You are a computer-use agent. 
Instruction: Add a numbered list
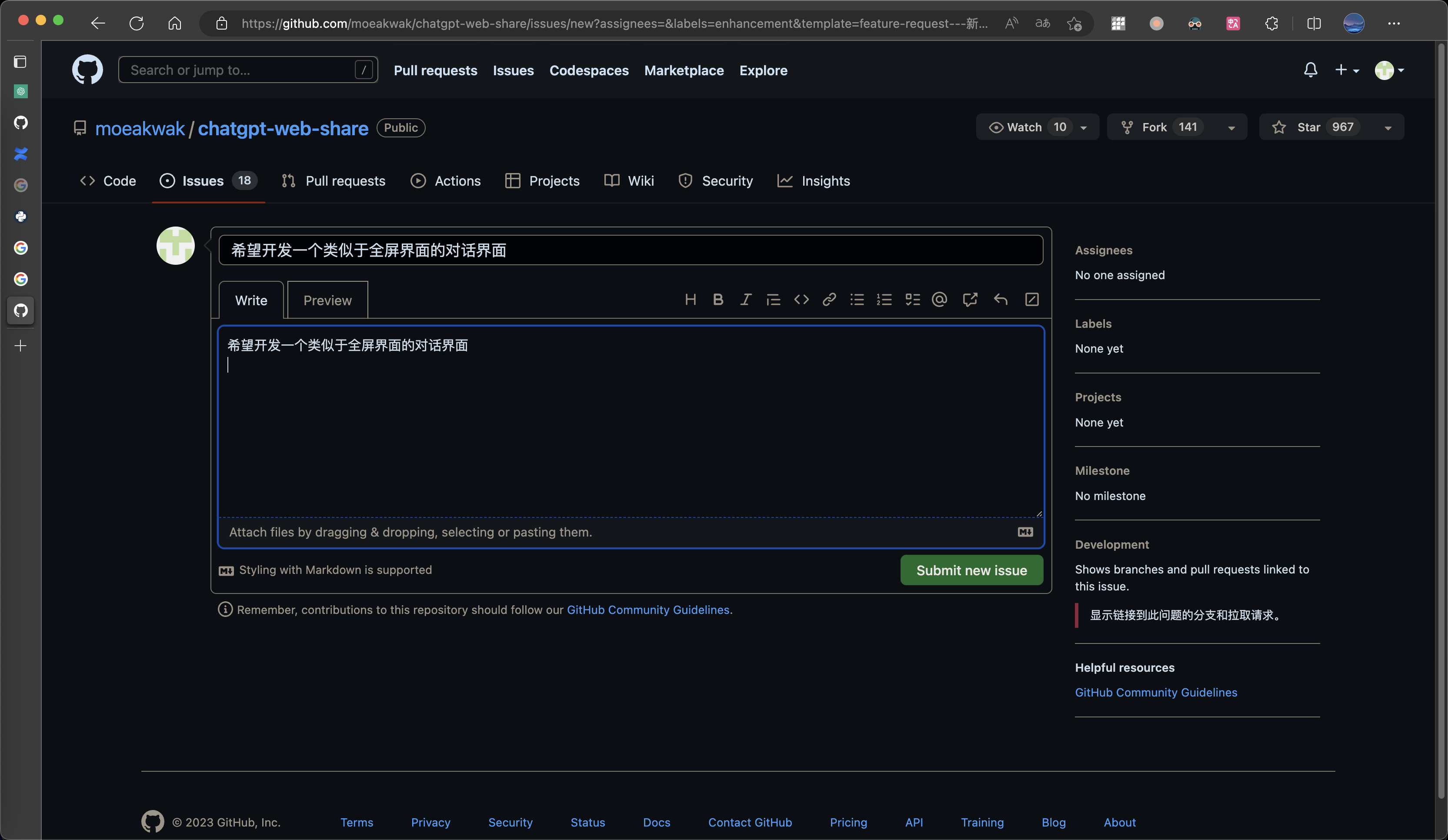pos(884,299)
